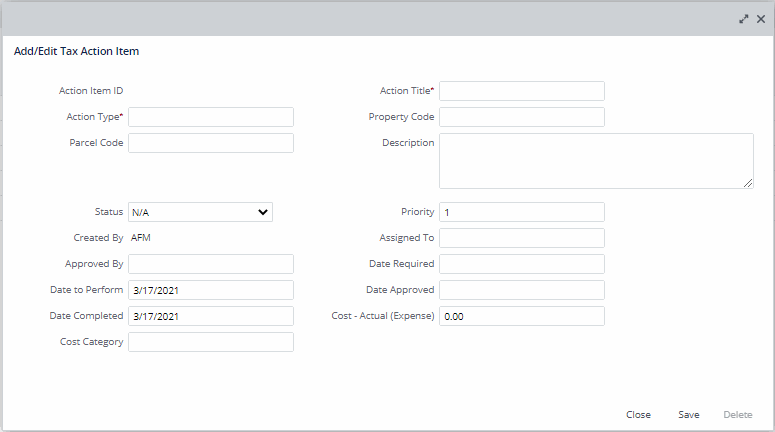Select the Date to Perform field
Viewport: 775px width, 432px height.
[211, 290]
